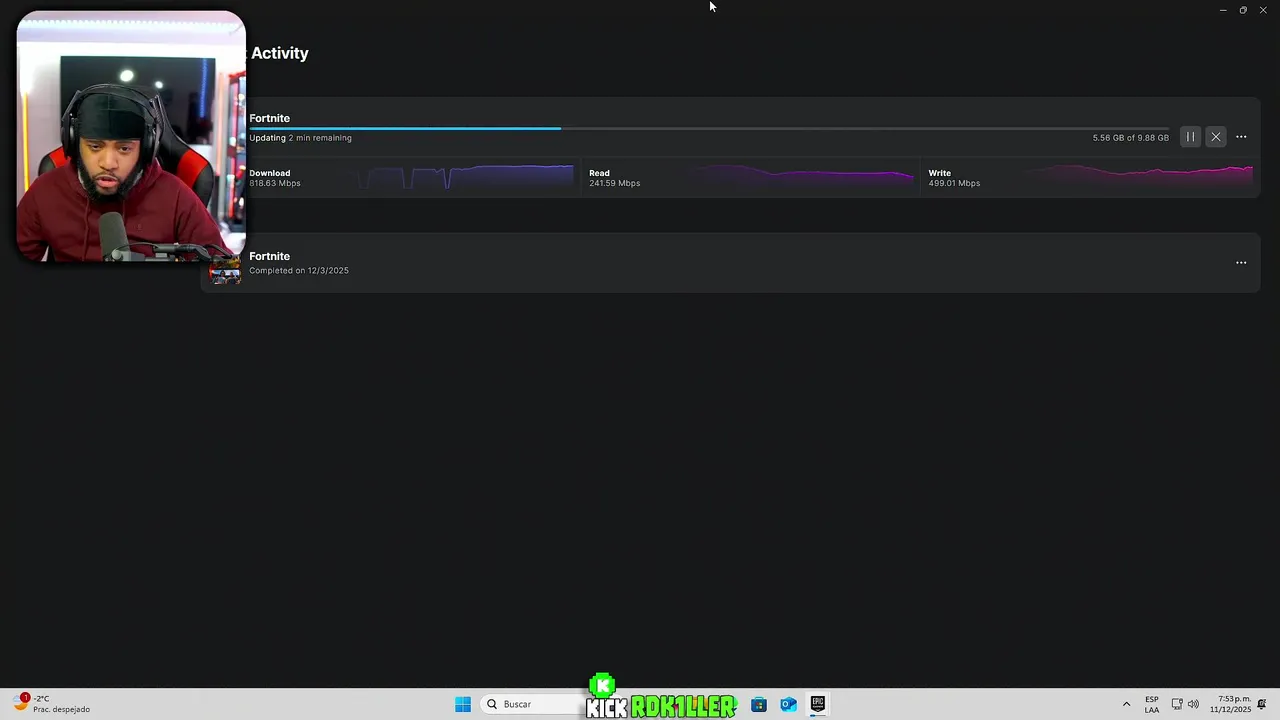
Task: Click the Read 241.59 Mbps value
Action: tap(614, 184)
